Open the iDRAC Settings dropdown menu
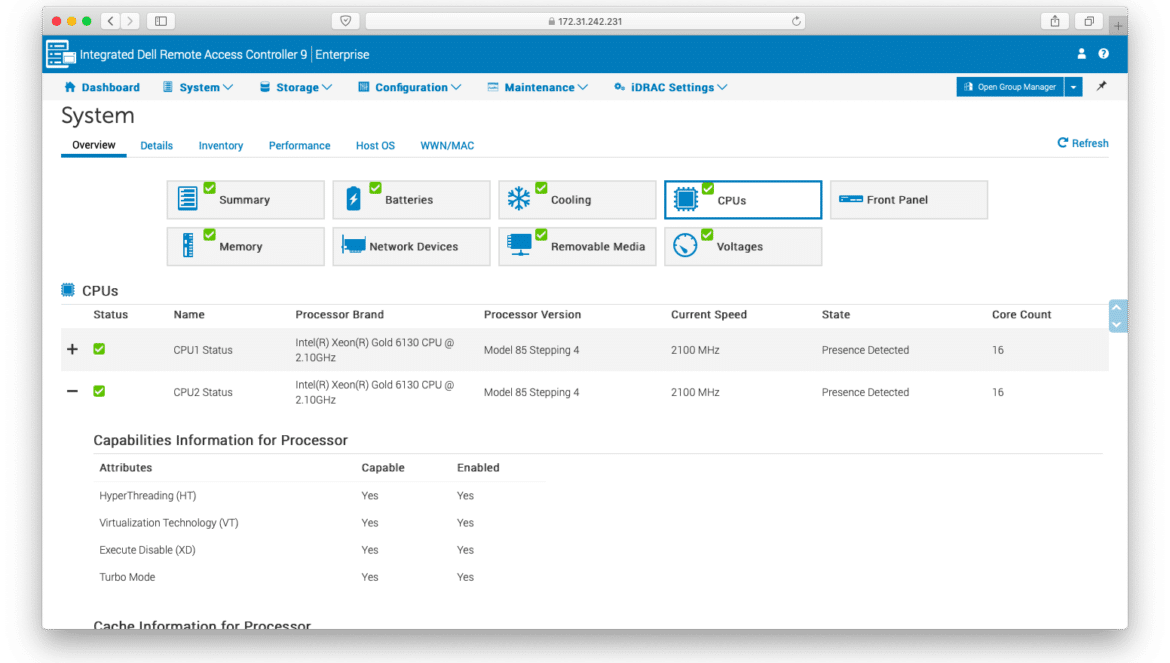Screen dimensions: 1170x663 coord(670,87)
